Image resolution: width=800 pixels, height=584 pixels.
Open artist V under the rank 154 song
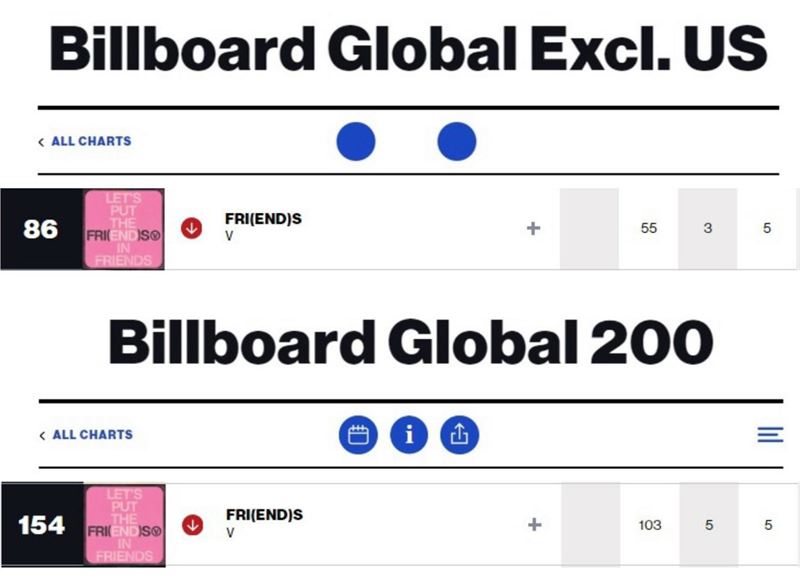230,533
